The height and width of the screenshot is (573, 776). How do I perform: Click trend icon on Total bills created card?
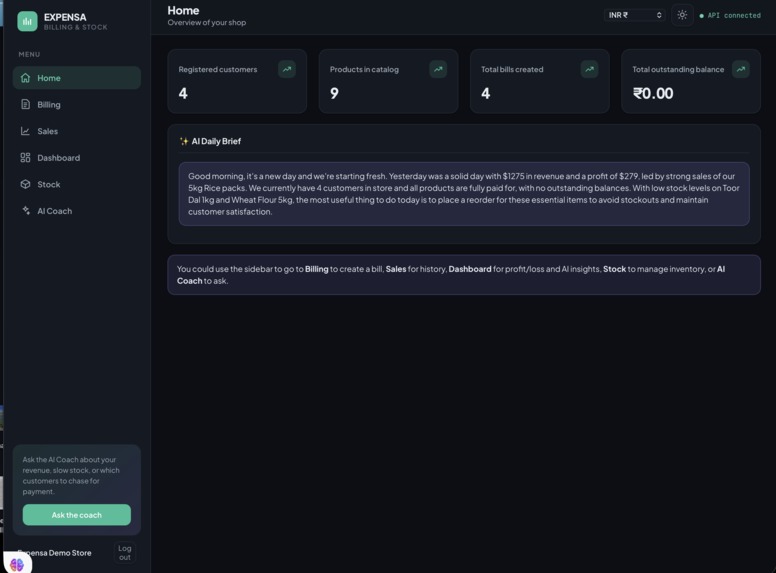[x=589, y=69]
